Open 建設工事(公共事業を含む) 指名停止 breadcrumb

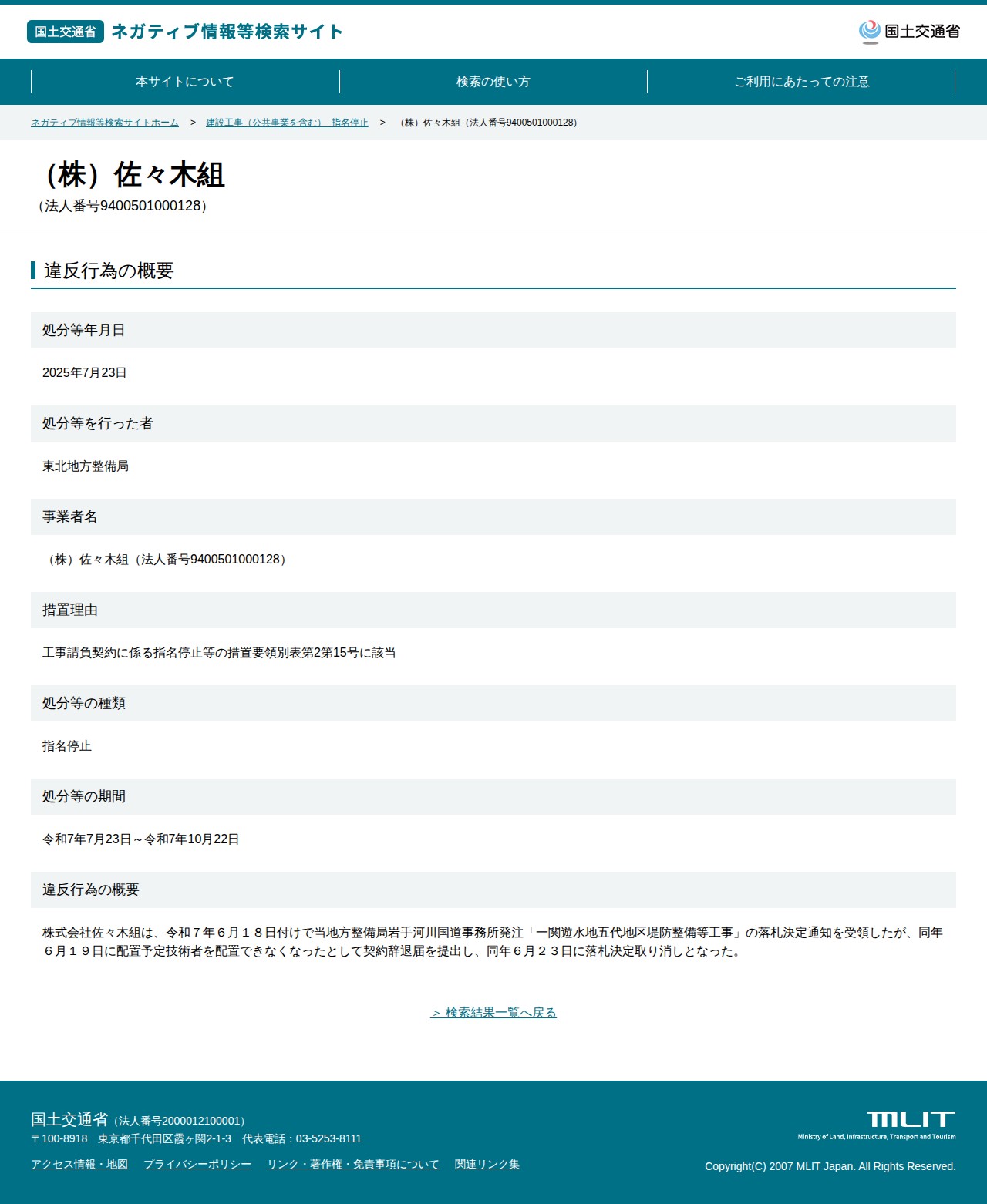[x=287, y=123]
